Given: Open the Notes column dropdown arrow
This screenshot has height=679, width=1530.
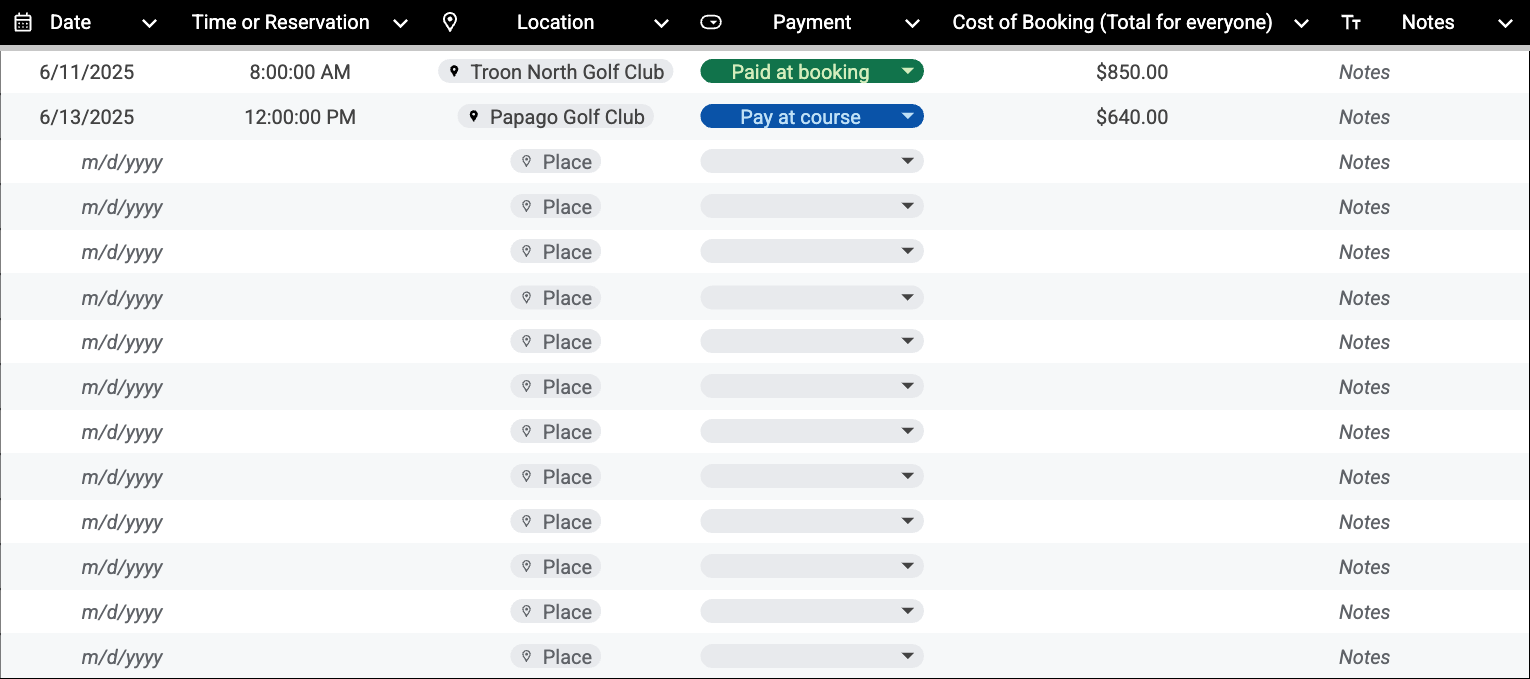Looking at the screenshot, I should pyautogui.click(x=1506, y=23).
